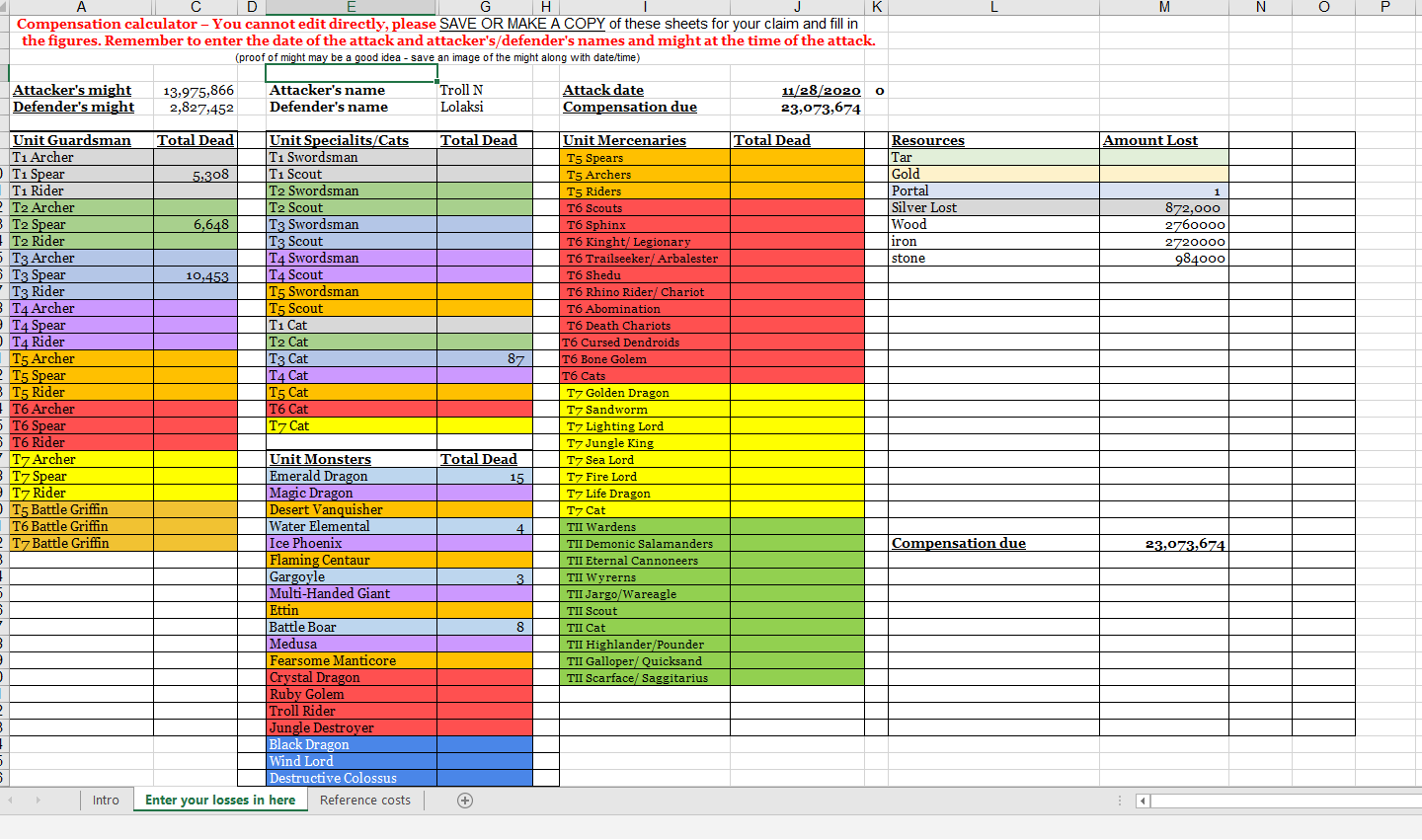Select Water Elemental total dead 4
This screenshot has width=1422, height=840.
coord(485,527)
